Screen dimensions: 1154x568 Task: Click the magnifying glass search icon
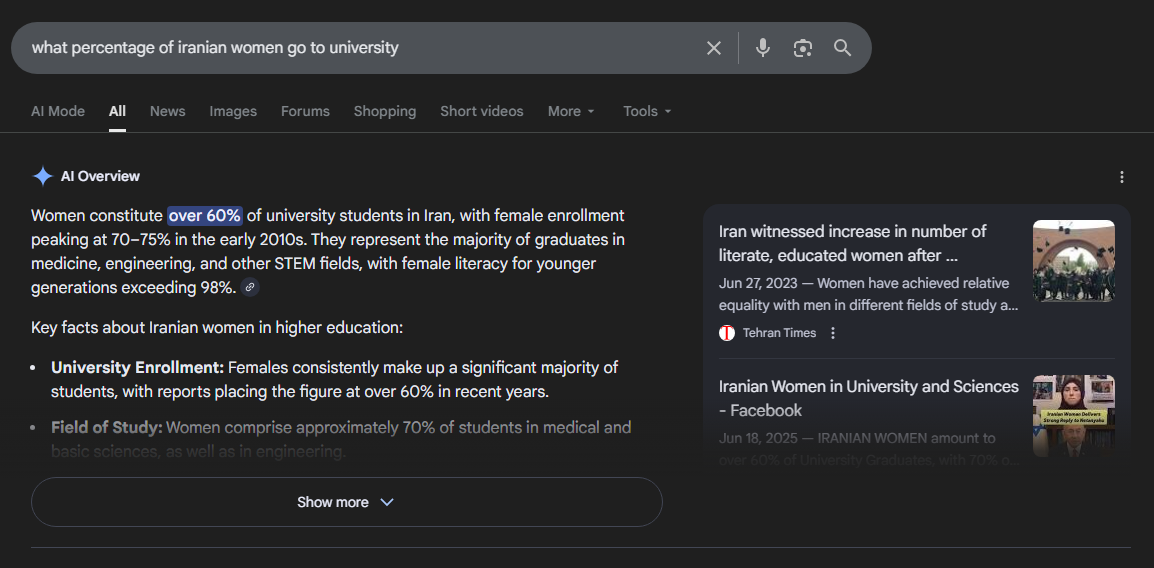coord(842,48)
